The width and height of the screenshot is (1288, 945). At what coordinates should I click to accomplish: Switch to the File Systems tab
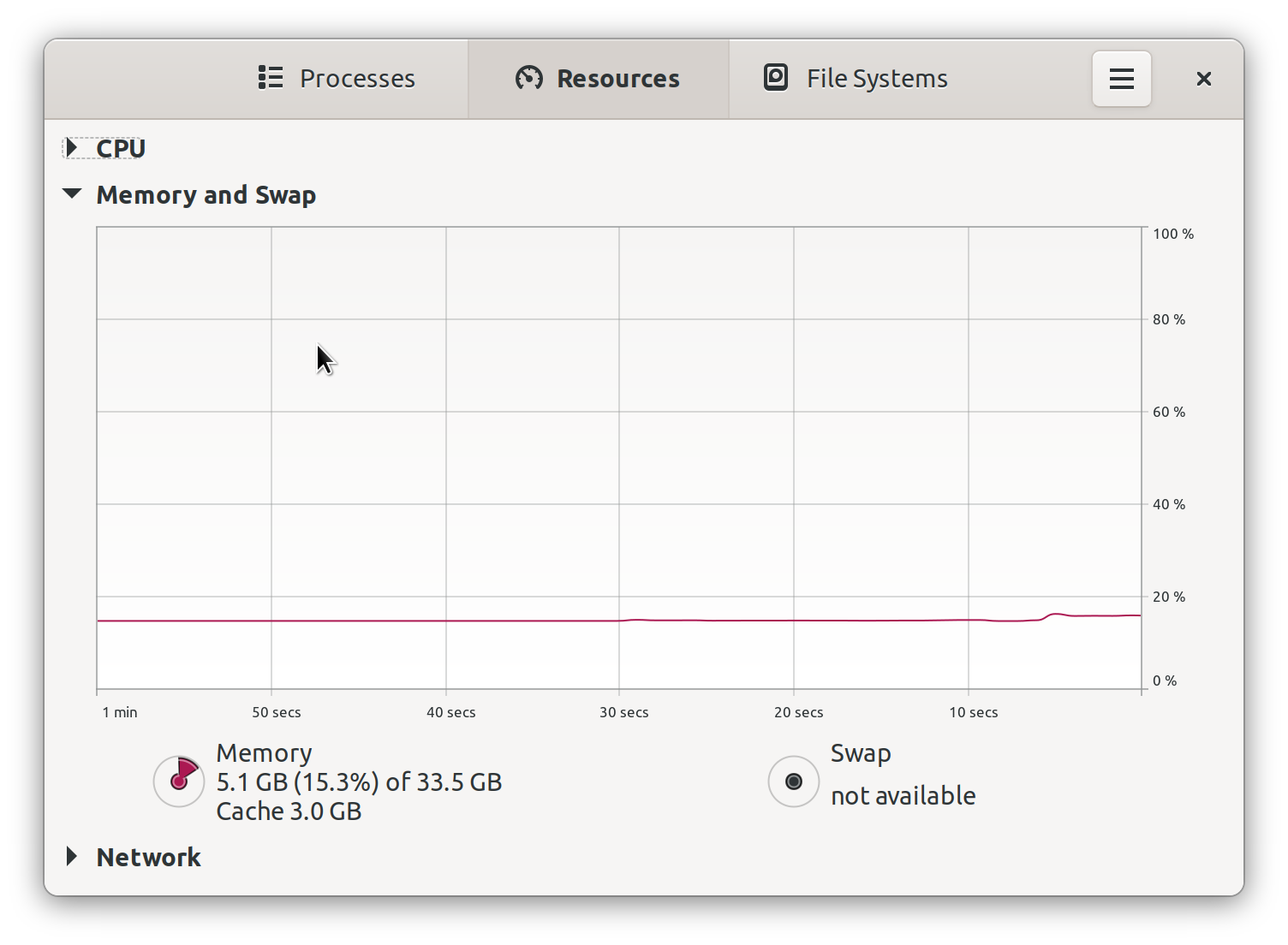[856, 79]
